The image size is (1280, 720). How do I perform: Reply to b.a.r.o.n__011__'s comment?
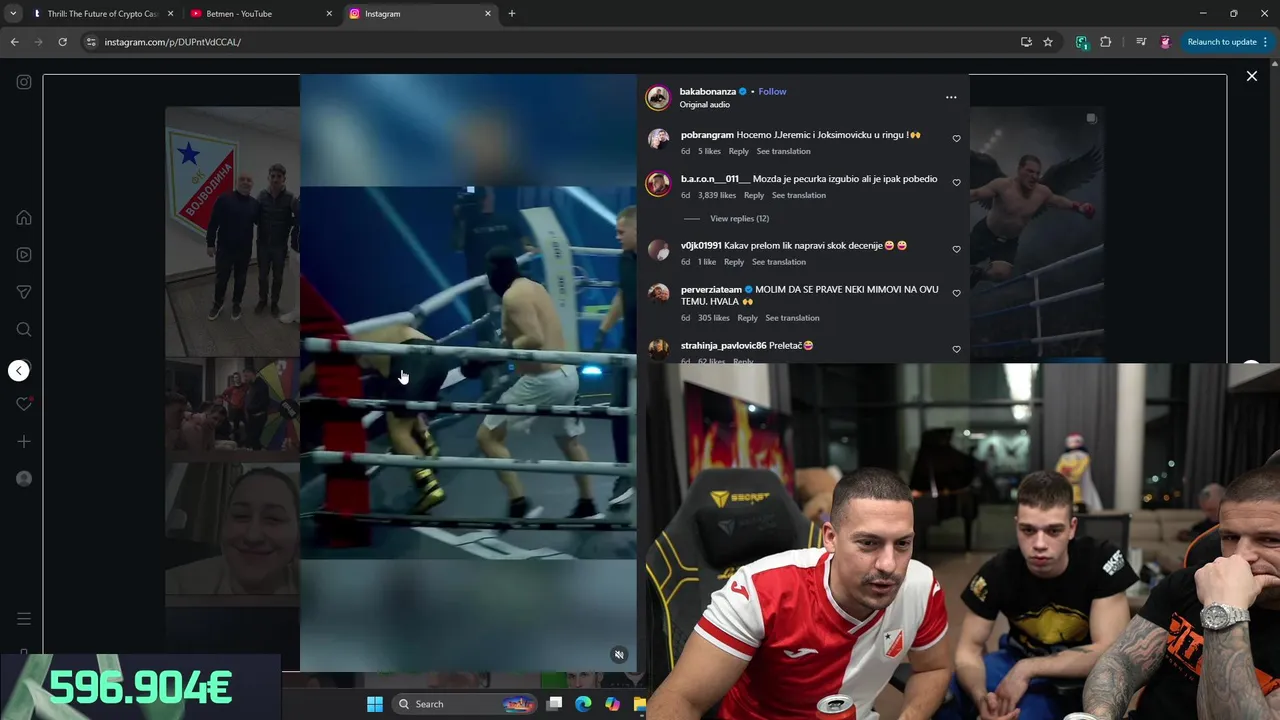[x=754, y=195]
